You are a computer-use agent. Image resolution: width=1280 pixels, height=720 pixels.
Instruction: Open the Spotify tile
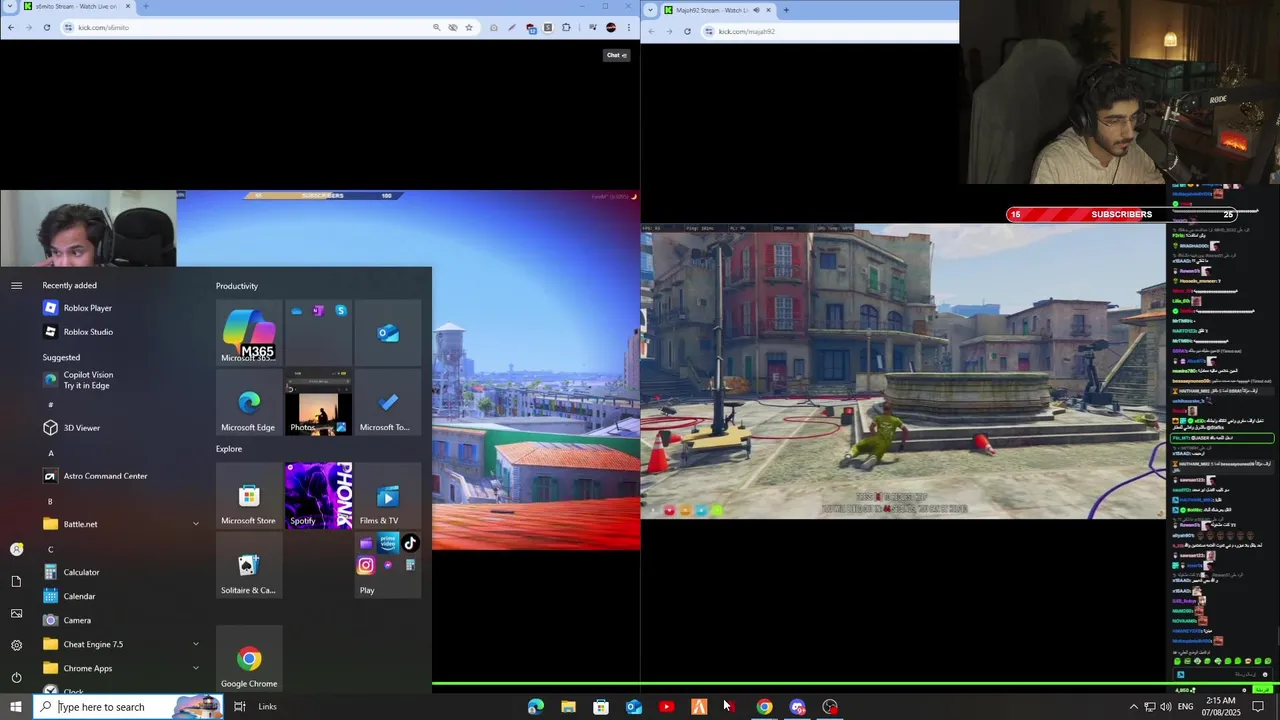tap(318, 496)
